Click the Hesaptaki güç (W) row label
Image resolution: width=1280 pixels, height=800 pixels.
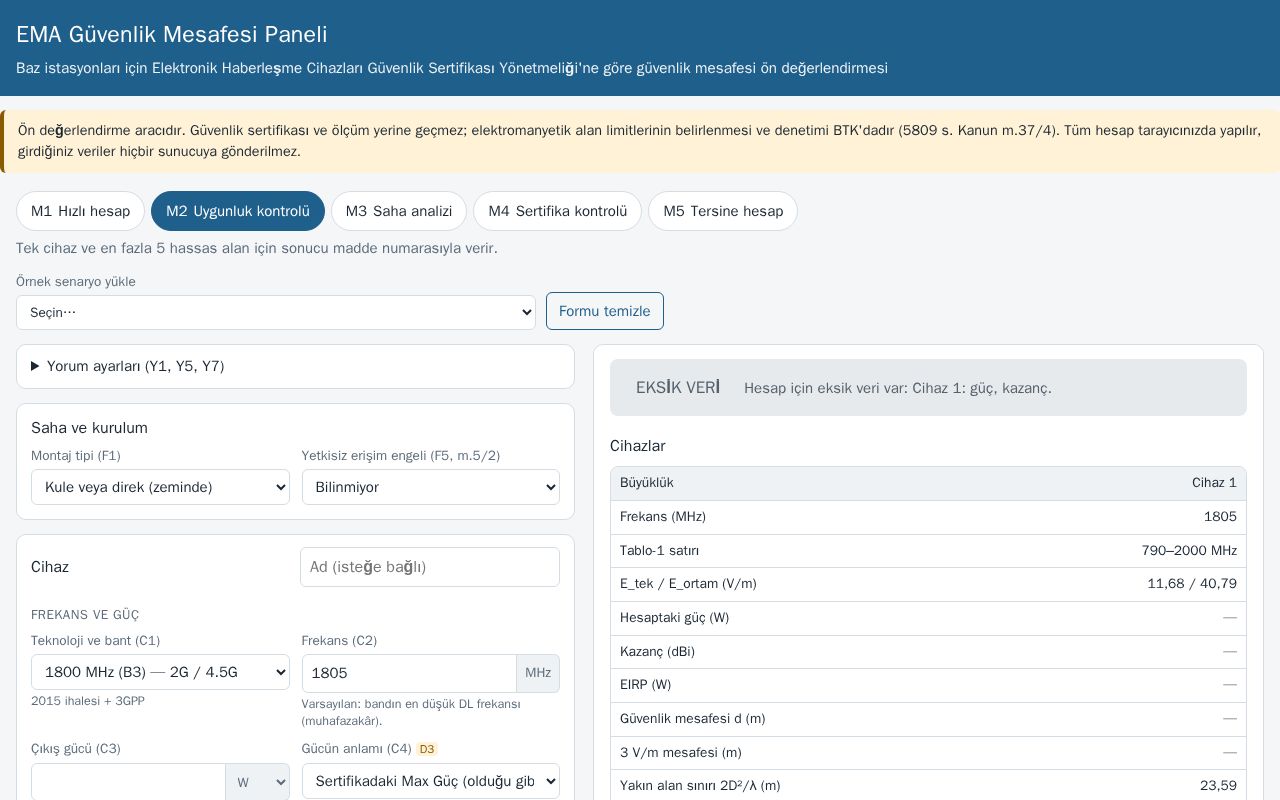point(674,618)
